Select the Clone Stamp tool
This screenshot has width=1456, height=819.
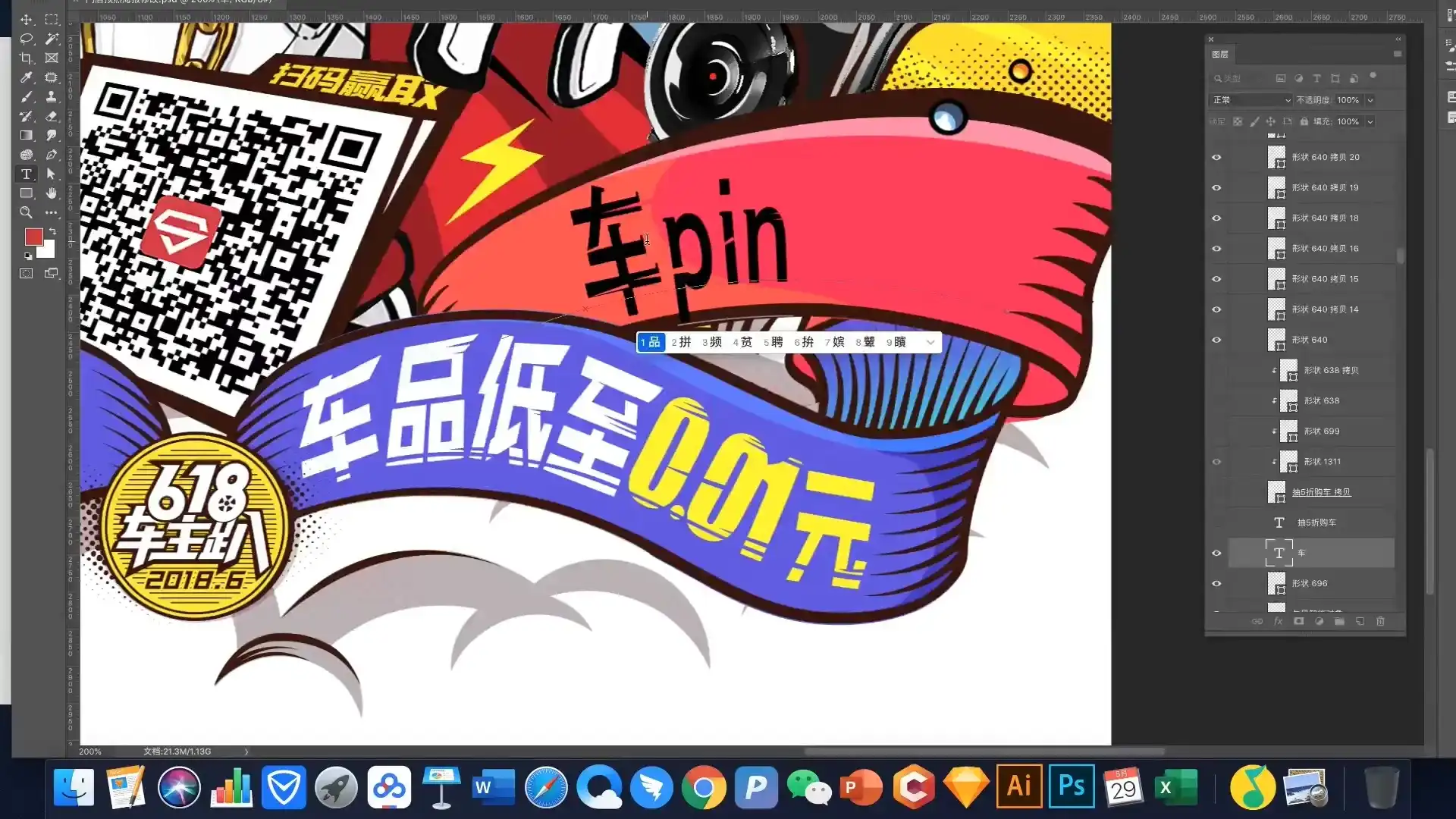click(x=52, y=97)
